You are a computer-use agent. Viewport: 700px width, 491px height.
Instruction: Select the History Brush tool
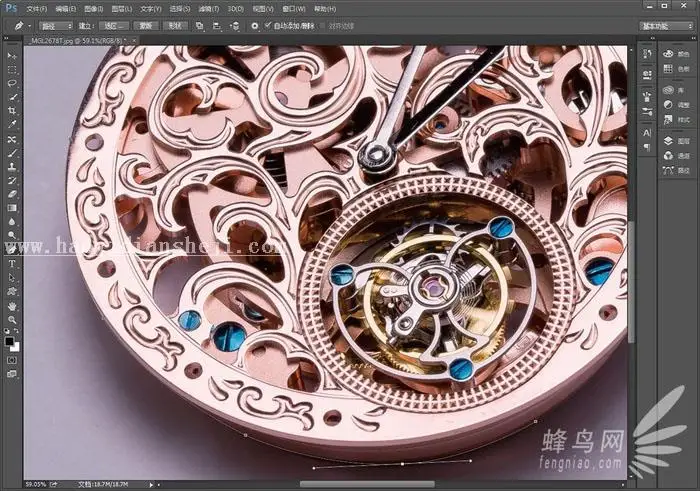point(12,180)
